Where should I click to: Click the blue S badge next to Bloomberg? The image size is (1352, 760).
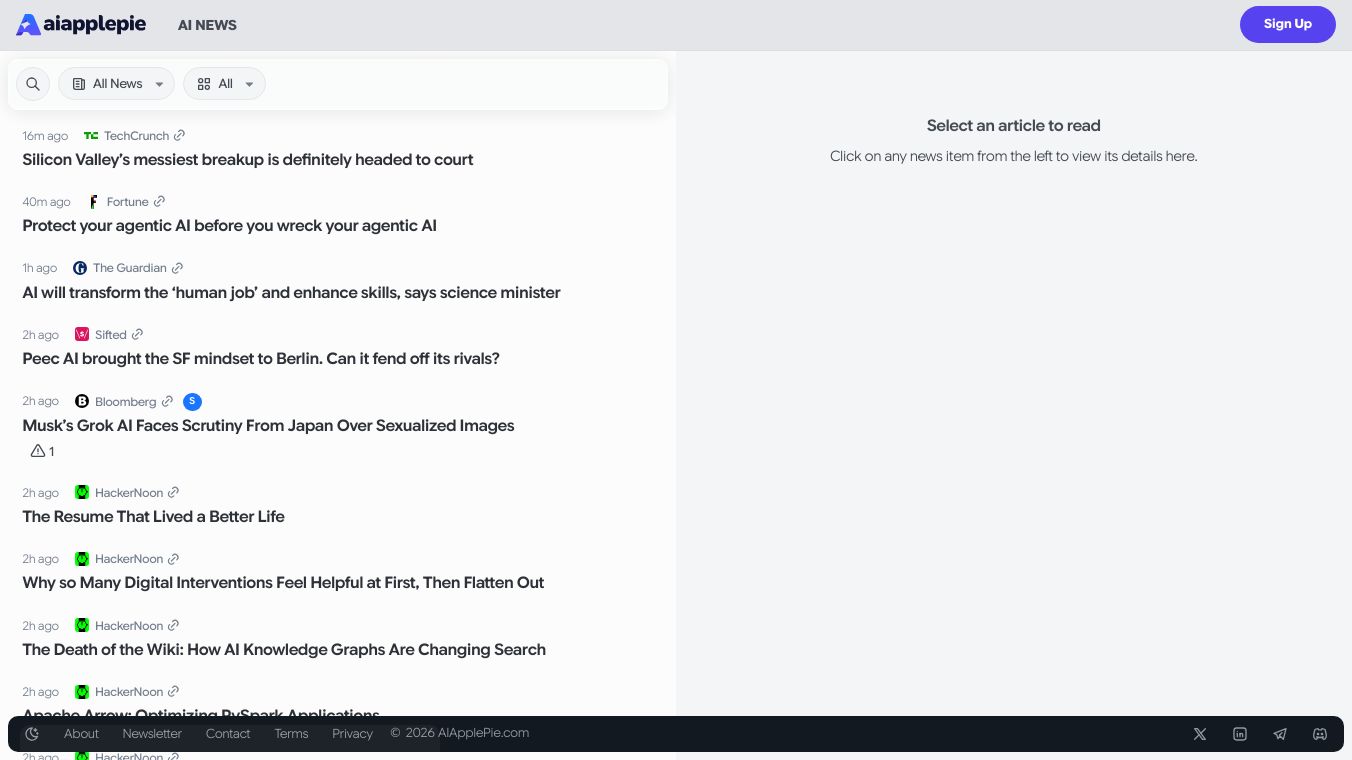coord(193,401)
